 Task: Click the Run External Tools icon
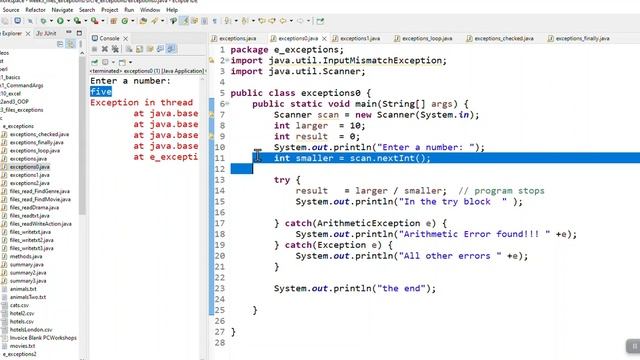[94, 21]
